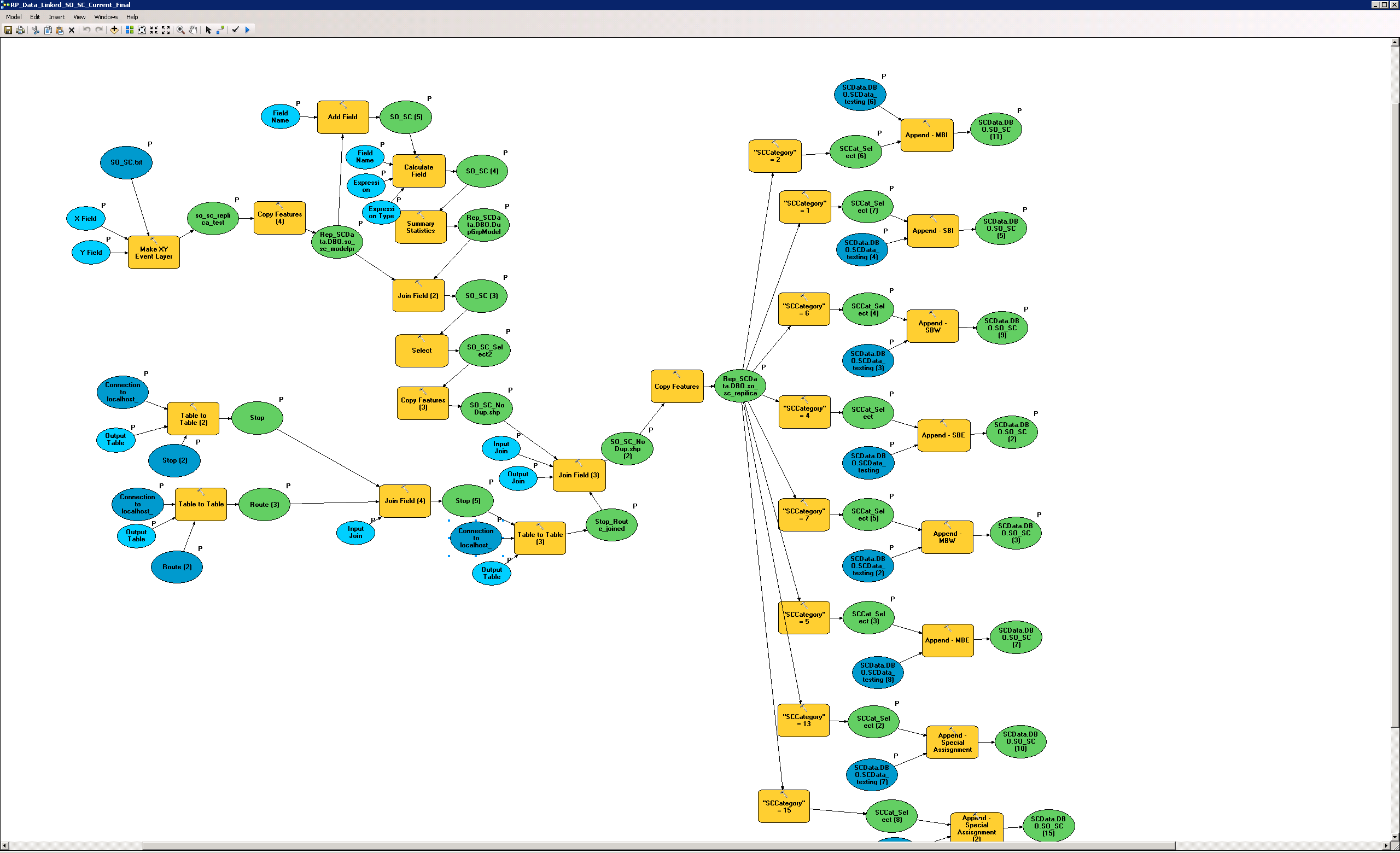Image resolution: width=1400 pixels, height=853 pixels.
Task: Select the Copy Features (4) tool
Action: pyautogui.click(x=279, y=218)
